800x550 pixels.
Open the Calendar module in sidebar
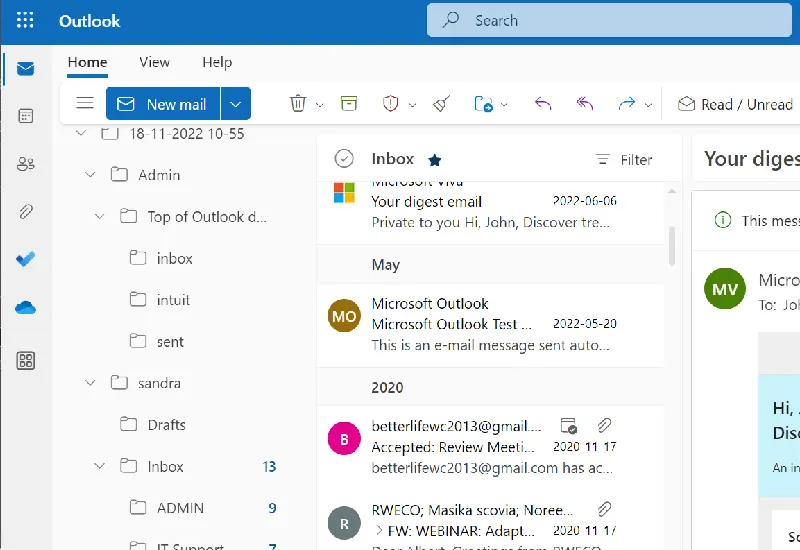point(26,116)
